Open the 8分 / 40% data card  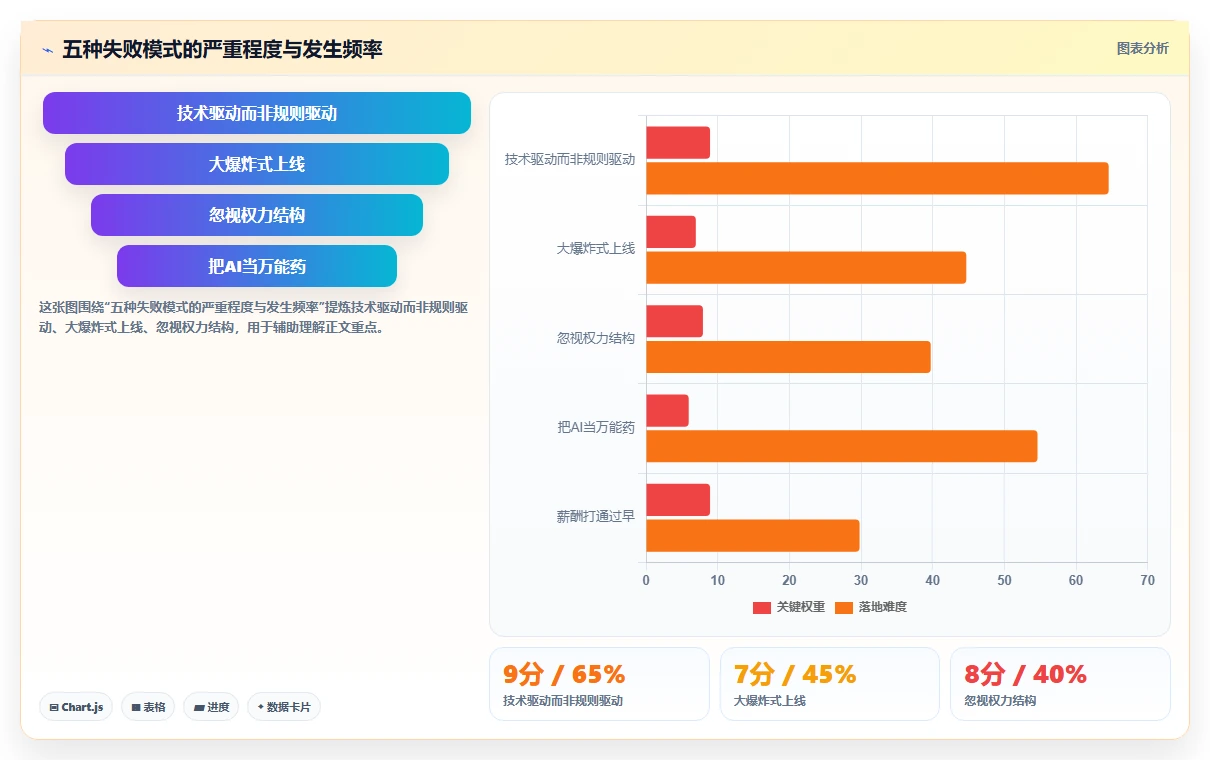click(1060, 684)
